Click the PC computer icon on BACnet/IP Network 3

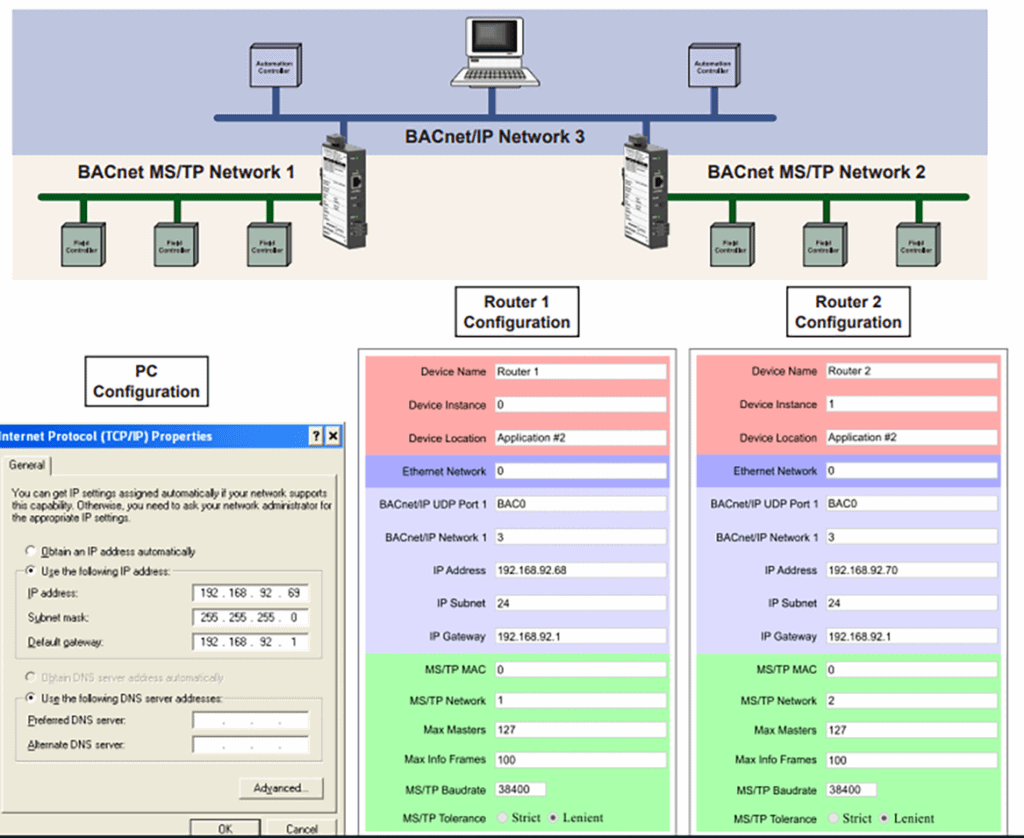(495, 52)
